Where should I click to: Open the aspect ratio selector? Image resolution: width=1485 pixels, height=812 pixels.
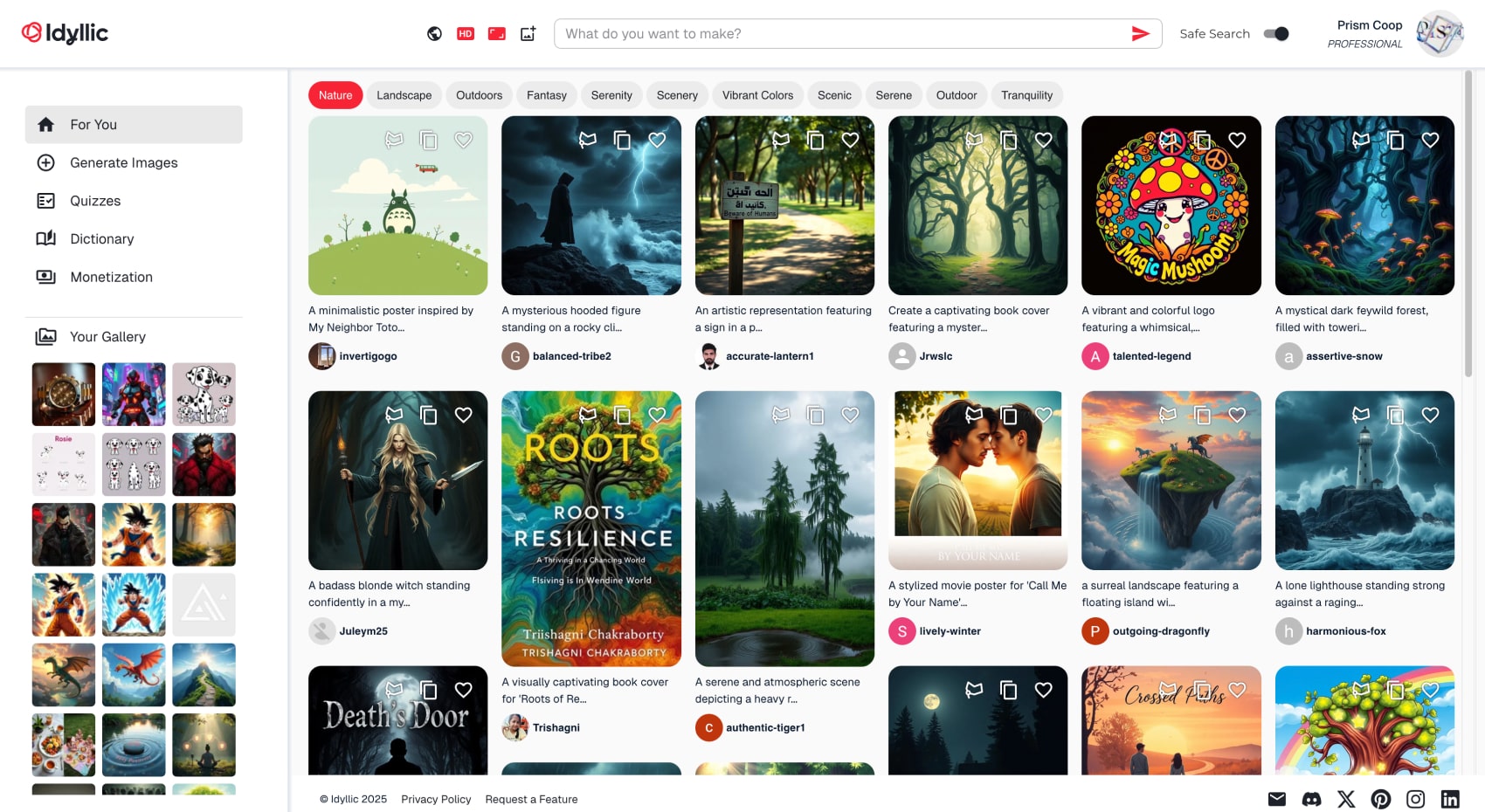tap(496, 33)
